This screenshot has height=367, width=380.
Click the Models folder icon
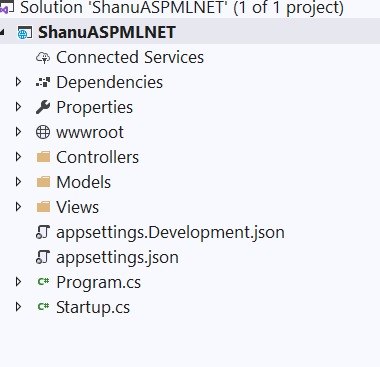[x=43, y=182]
